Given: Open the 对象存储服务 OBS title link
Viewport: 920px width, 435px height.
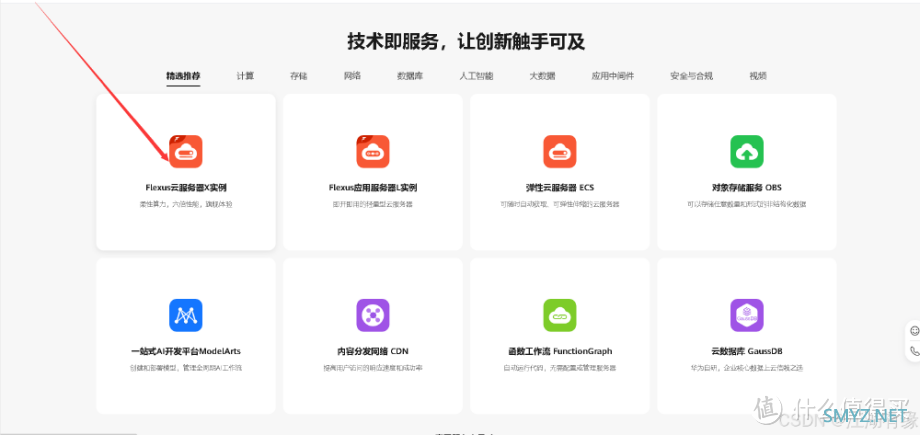Looking at the screenshot, I should tap(747, 188).
